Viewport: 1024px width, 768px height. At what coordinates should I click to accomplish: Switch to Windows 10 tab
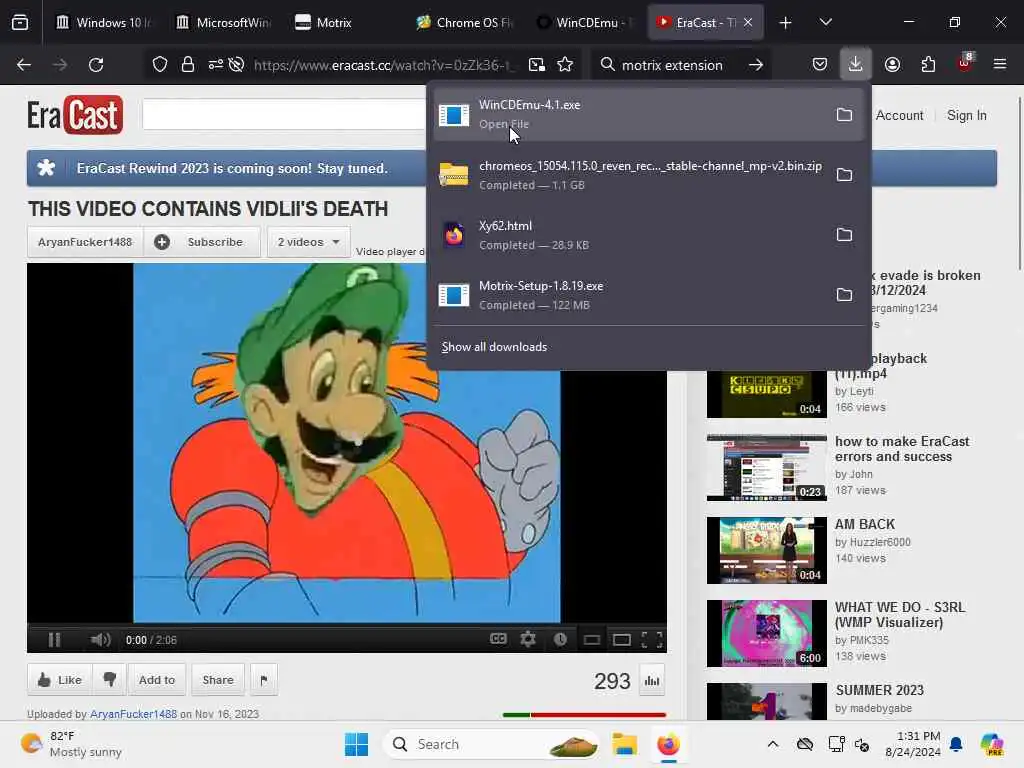103,23
